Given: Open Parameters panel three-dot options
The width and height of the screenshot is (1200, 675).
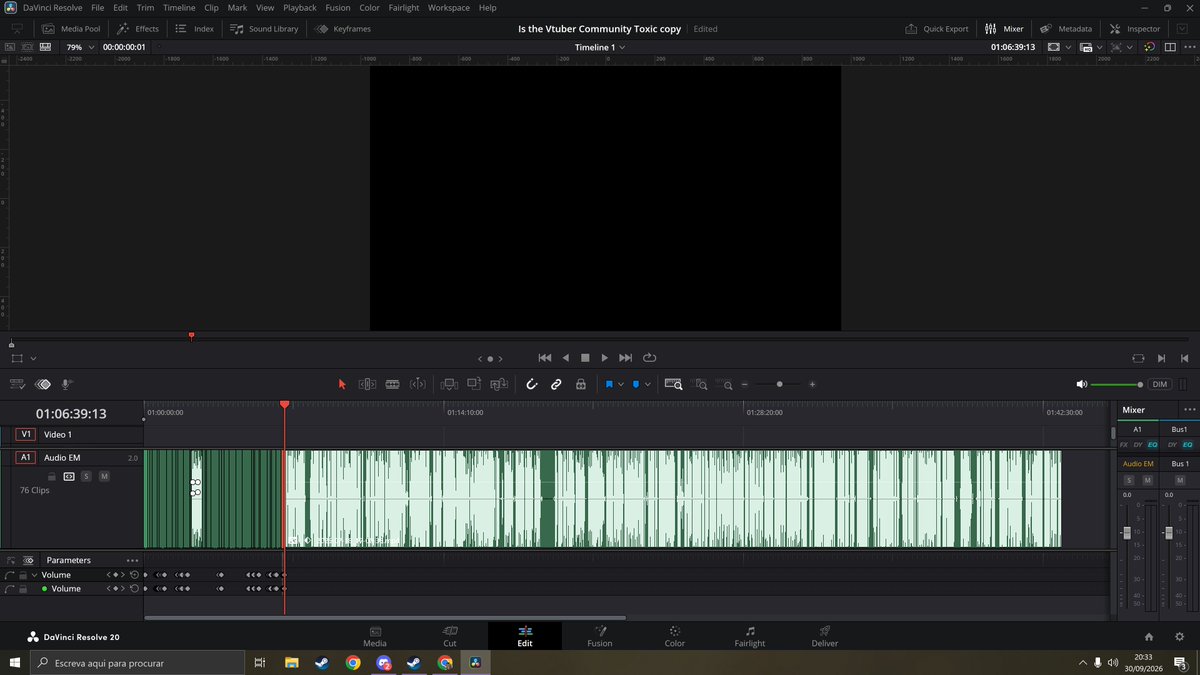Looking at the screenshot, I should tap(132, 560).
